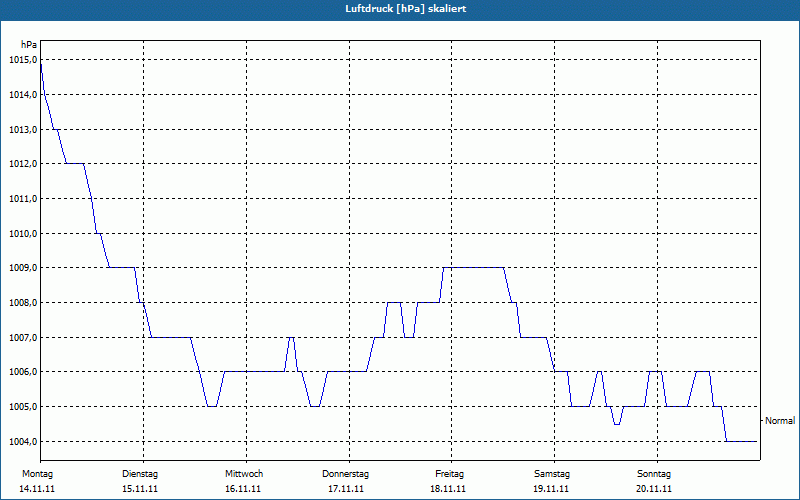Click the 'Donnerstag' day label
The width and height of the screenshot is (800, 500).
345,474
